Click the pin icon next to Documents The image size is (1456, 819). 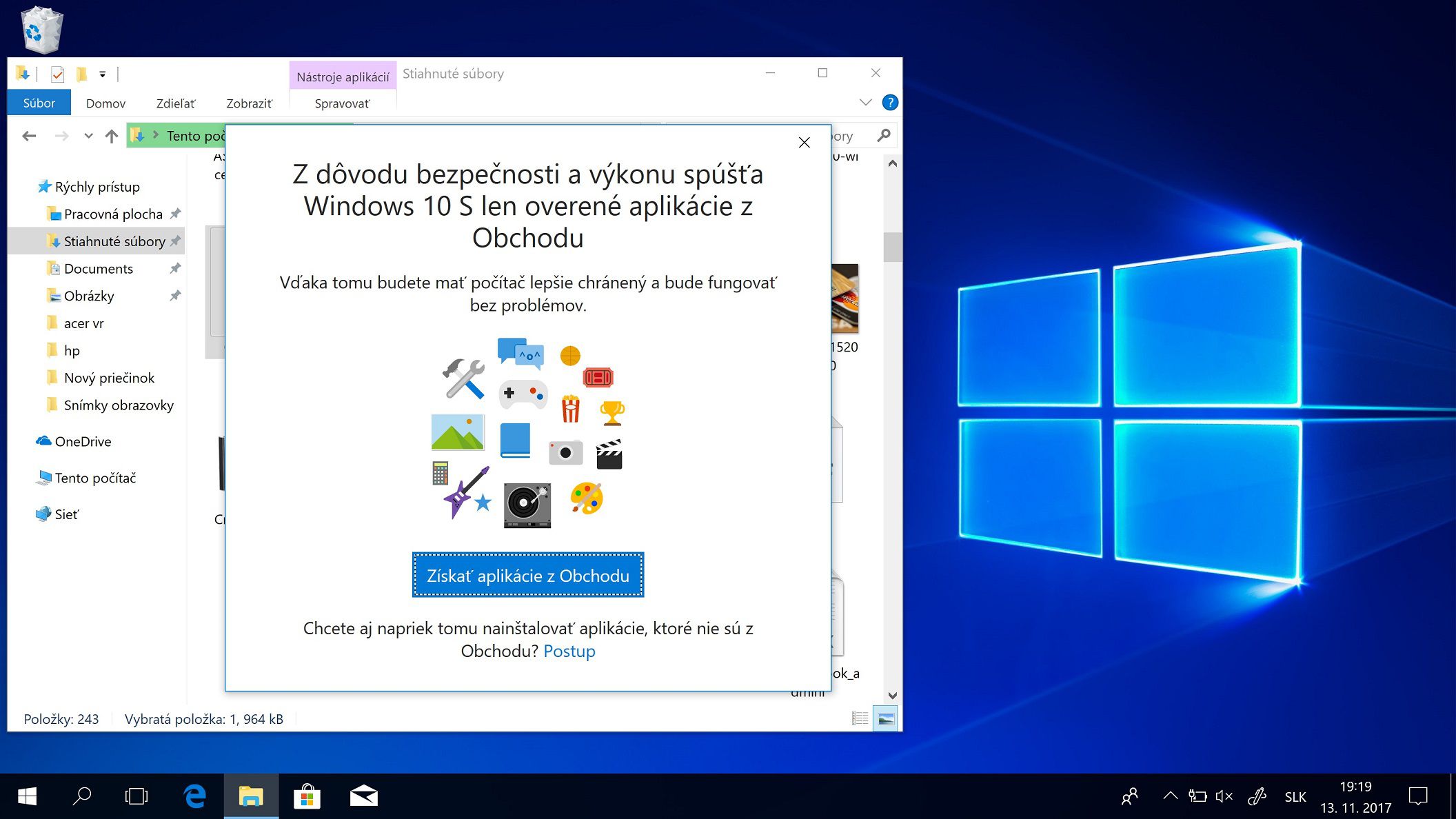click(x=175, y=268)
